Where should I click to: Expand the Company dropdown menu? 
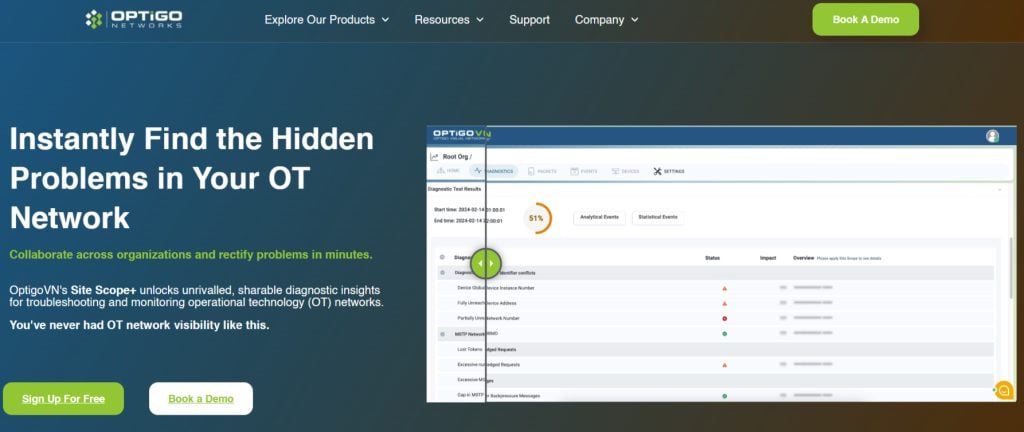point(607,20)
